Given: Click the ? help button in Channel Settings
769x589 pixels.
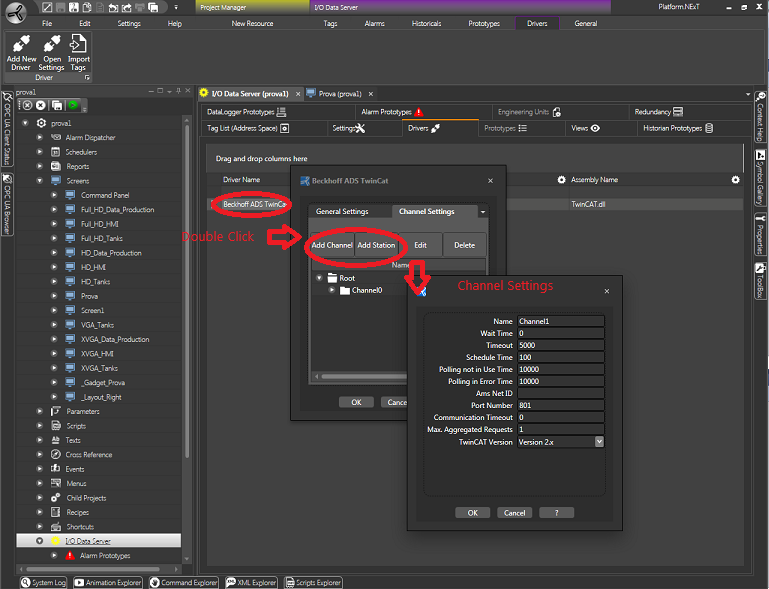Looking at the screenshot, I should click(557, 513).
